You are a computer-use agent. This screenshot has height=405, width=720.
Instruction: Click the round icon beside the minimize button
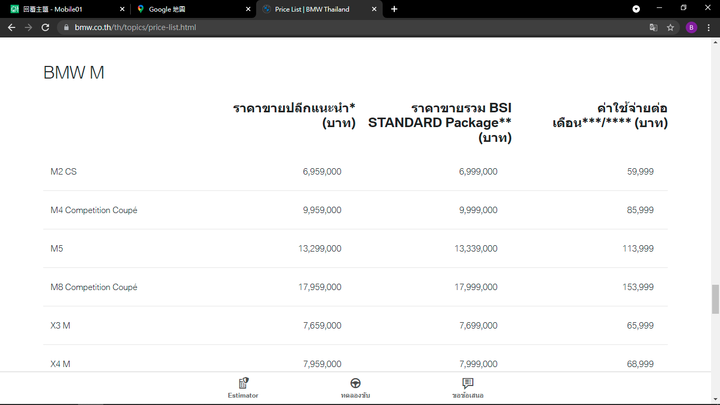tap(636, 9)
